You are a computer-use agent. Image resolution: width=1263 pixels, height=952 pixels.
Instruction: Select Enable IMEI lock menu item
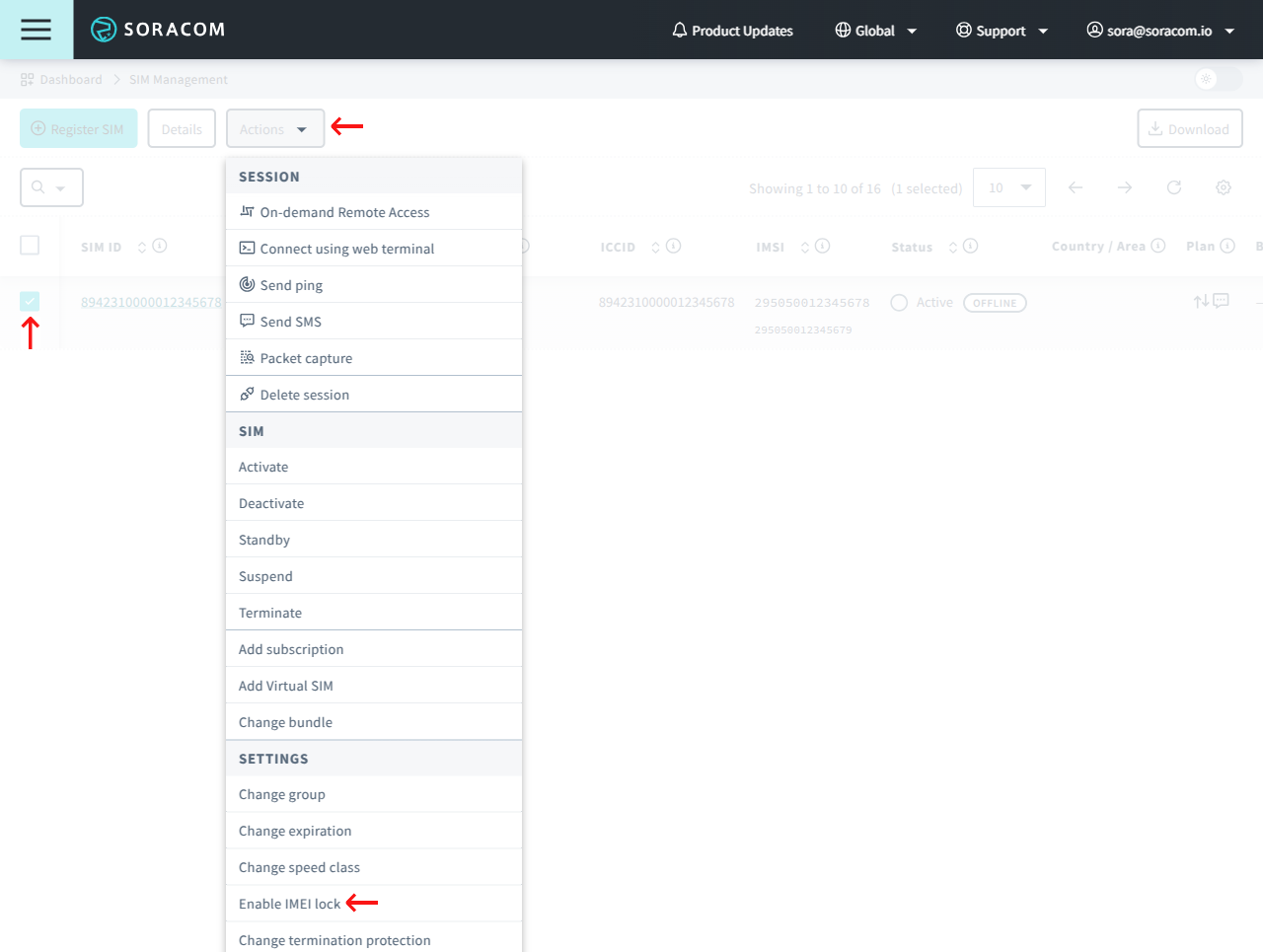(x=289, y=904)
